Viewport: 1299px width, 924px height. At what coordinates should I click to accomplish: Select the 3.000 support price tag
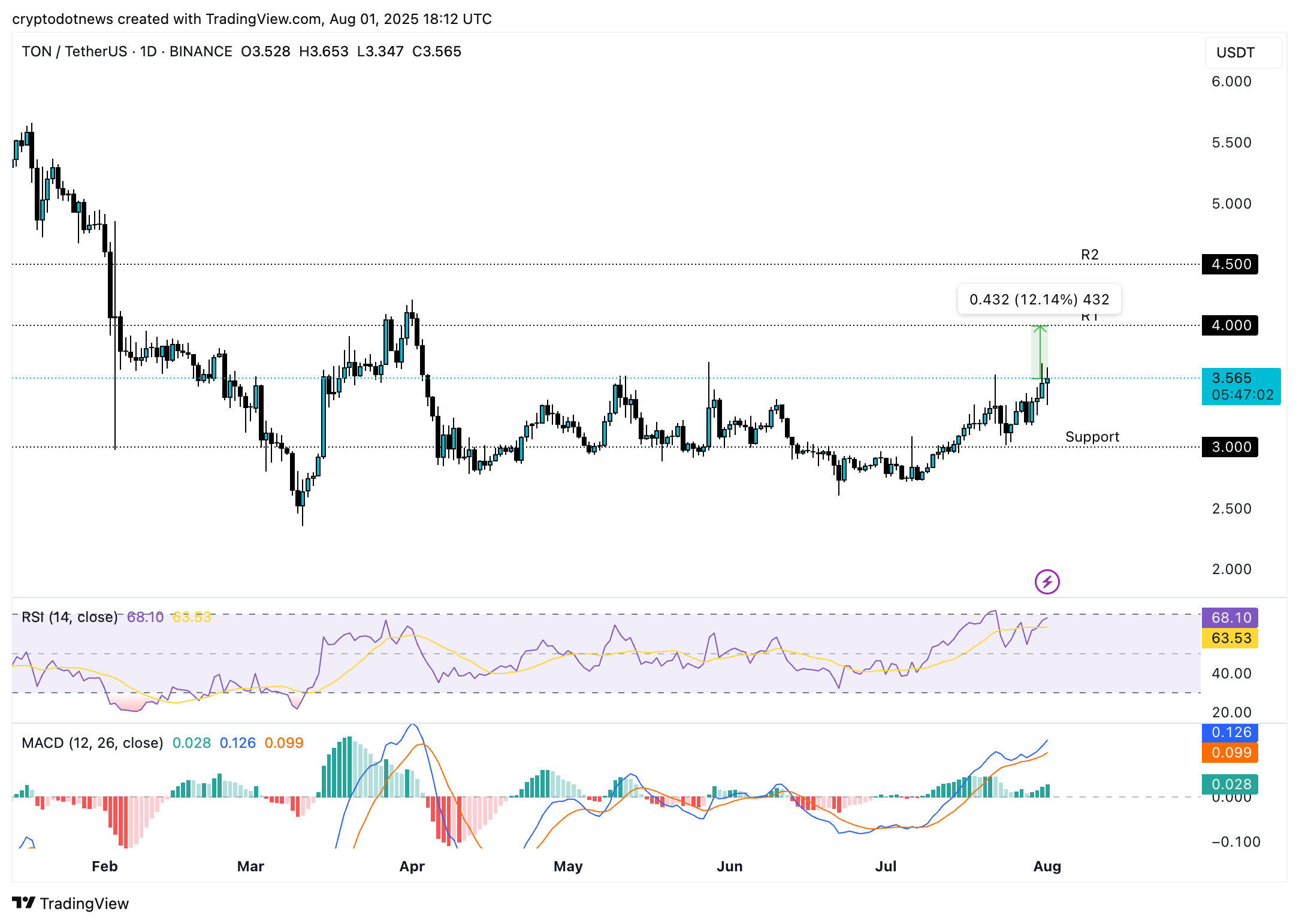(1229, 447)
